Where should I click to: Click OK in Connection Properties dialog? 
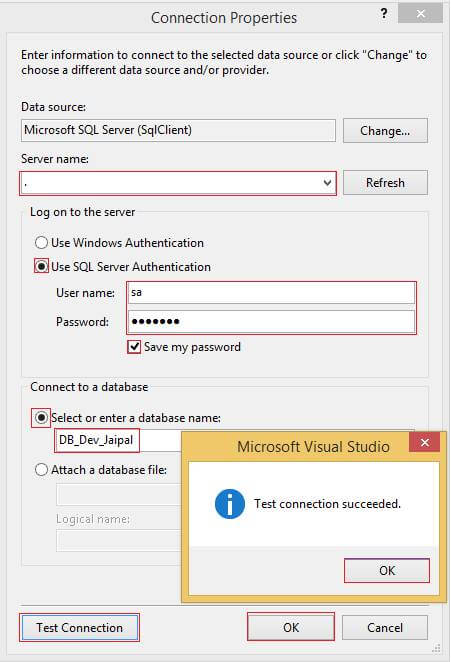291,628
